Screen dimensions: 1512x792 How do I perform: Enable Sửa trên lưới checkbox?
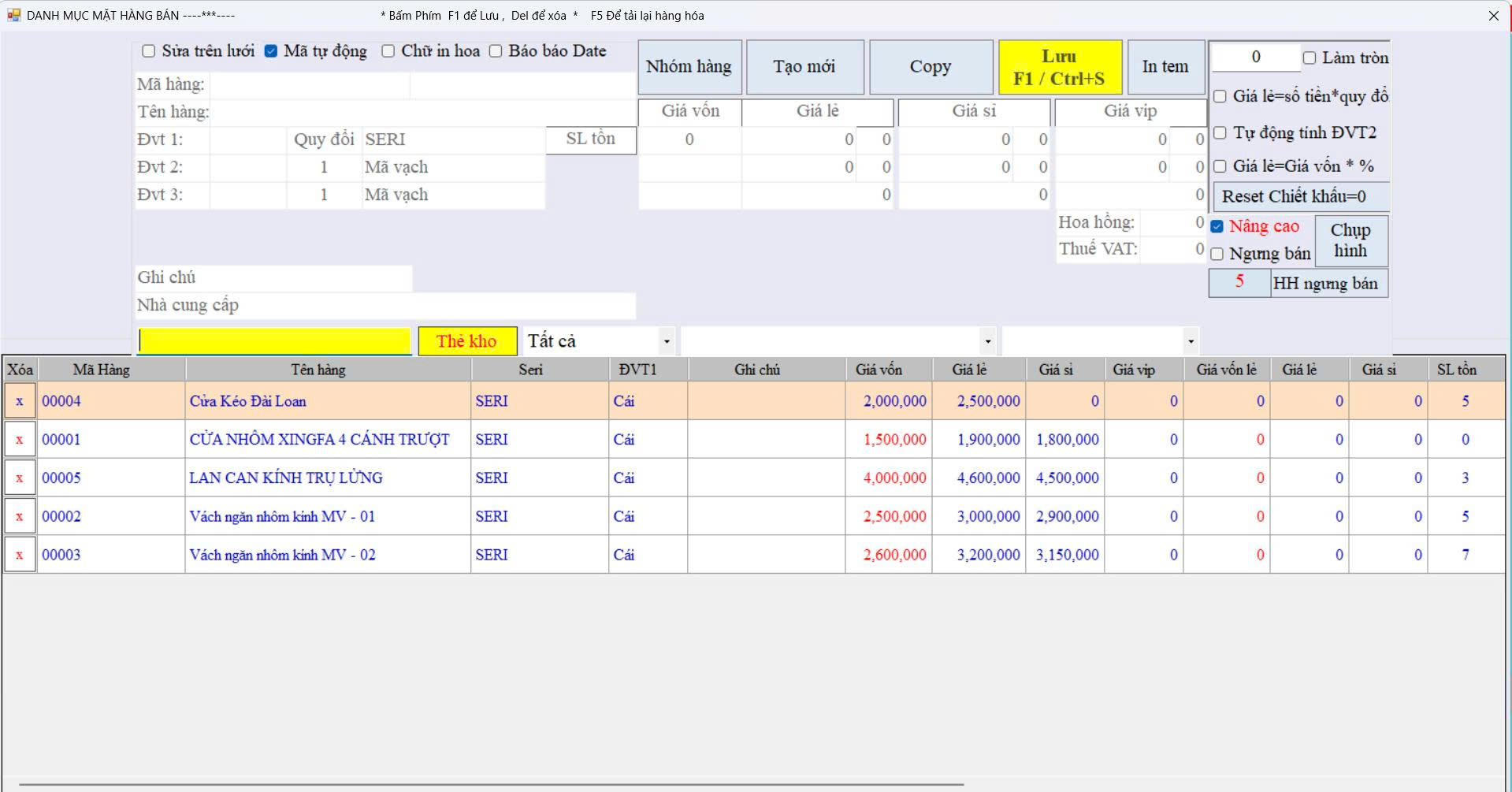point(149,51)
